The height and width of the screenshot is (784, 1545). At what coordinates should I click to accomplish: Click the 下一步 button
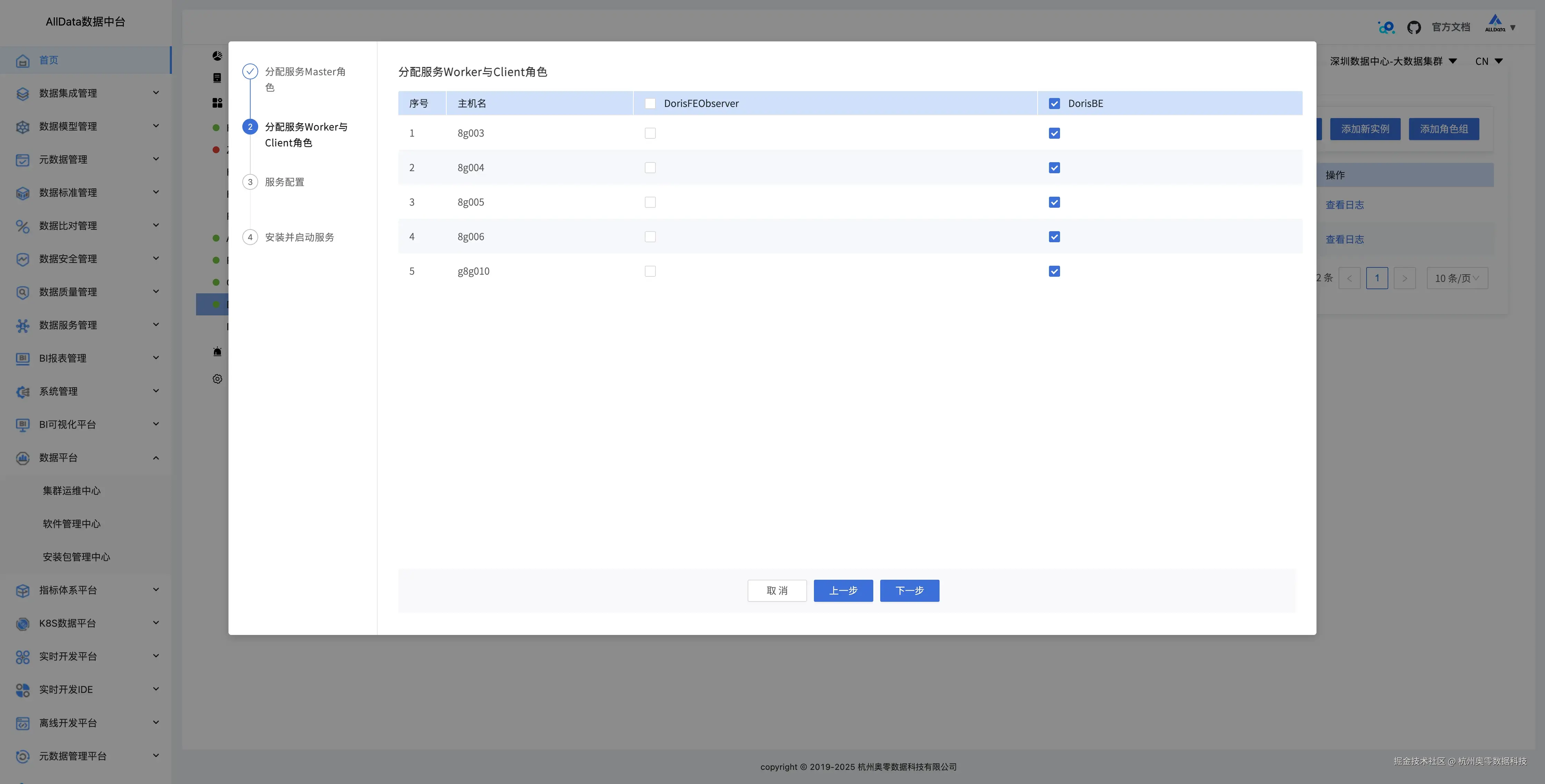tap(909, 591)
